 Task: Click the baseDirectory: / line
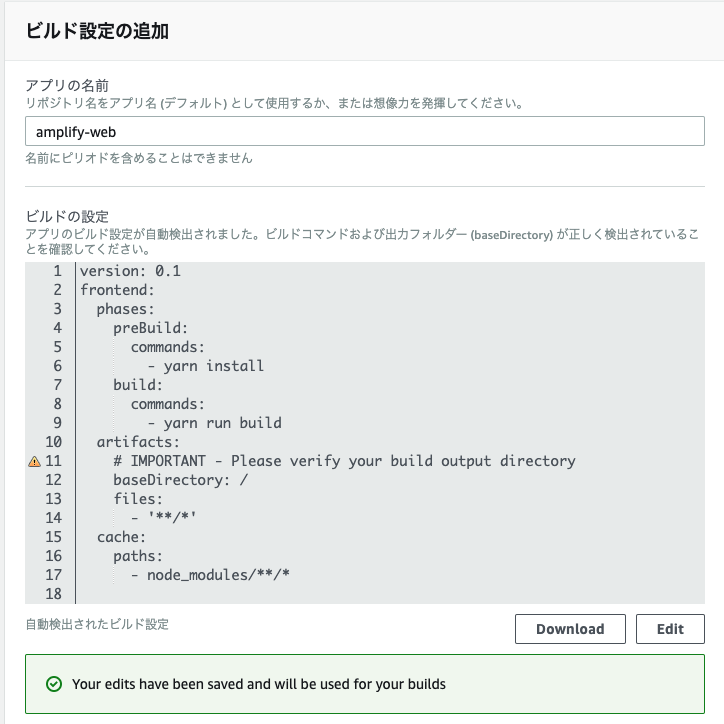pyautogui.click(x=180, y=480)
